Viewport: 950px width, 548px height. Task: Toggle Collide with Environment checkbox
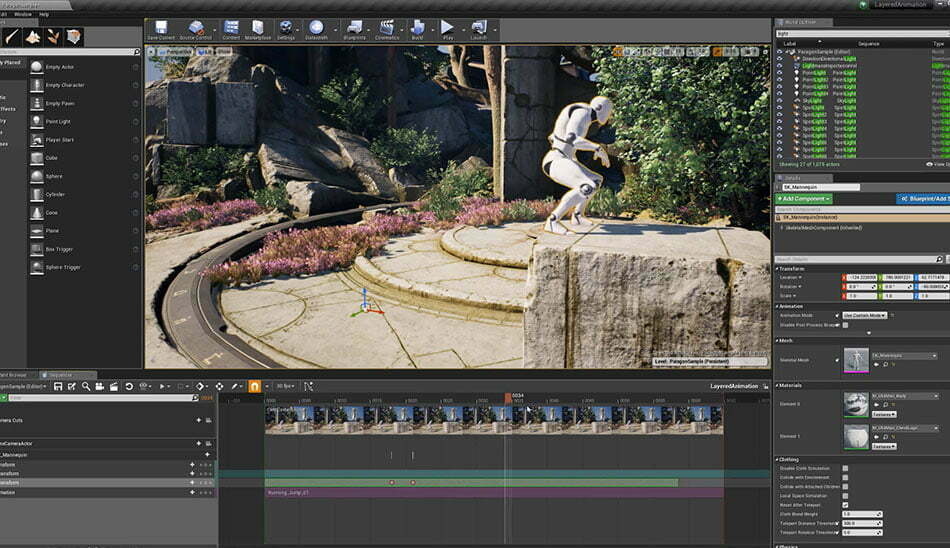[x=845, y=477]
